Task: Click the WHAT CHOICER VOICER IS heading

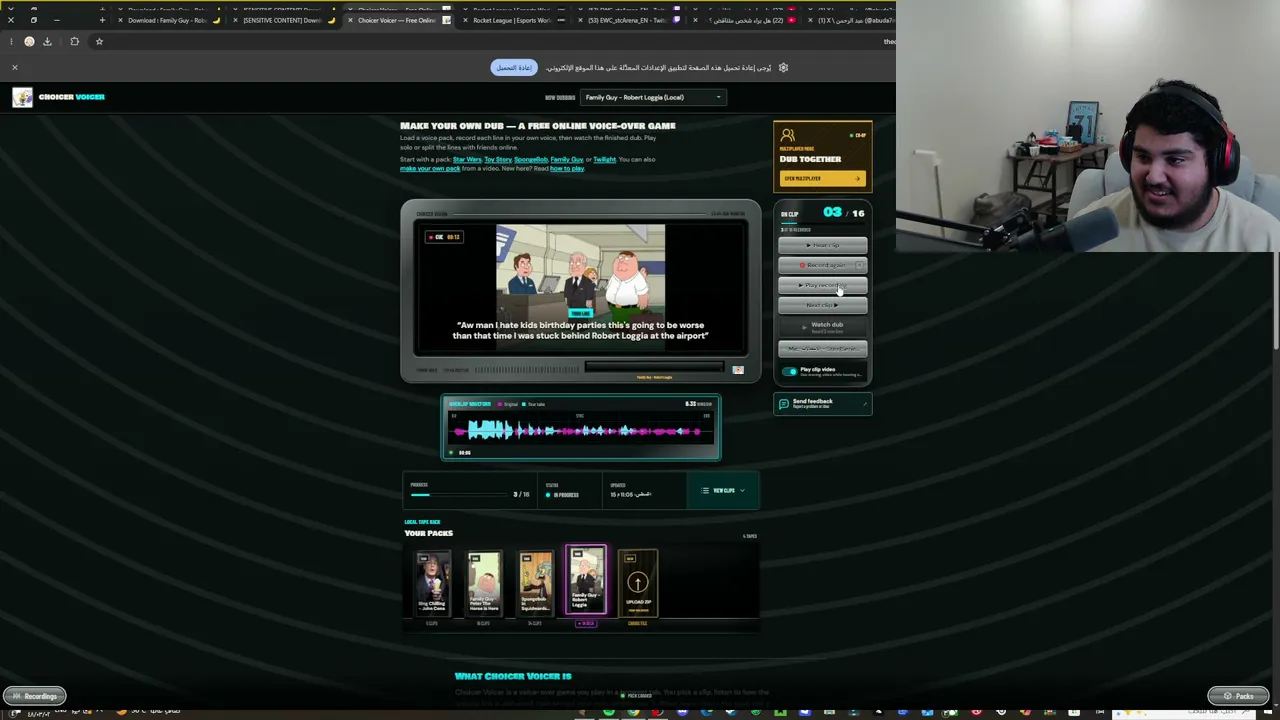Action: pos(513,677)
